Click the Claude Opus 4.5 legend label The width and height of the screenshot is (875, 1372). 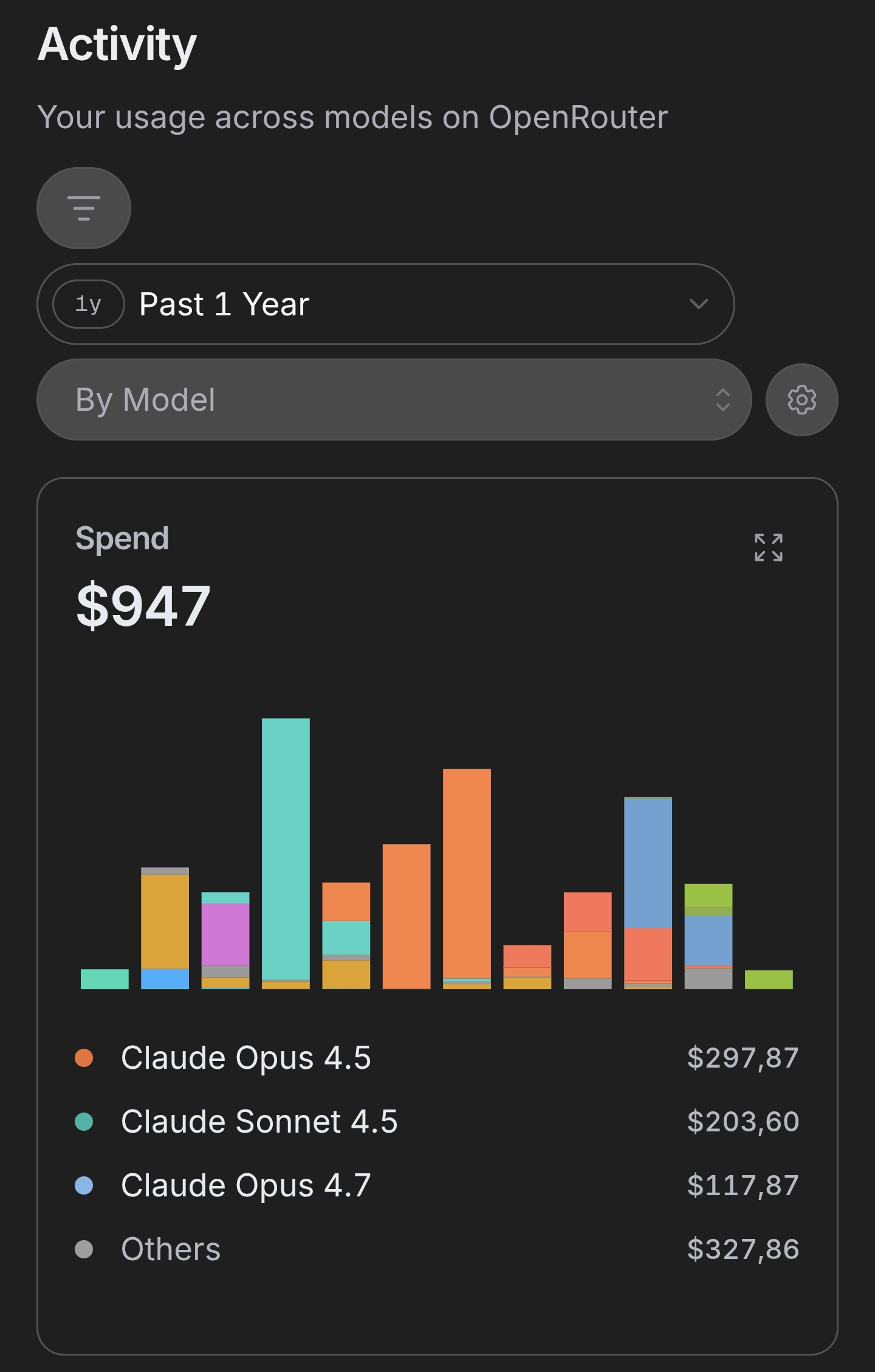click(x=245, y=1058)
